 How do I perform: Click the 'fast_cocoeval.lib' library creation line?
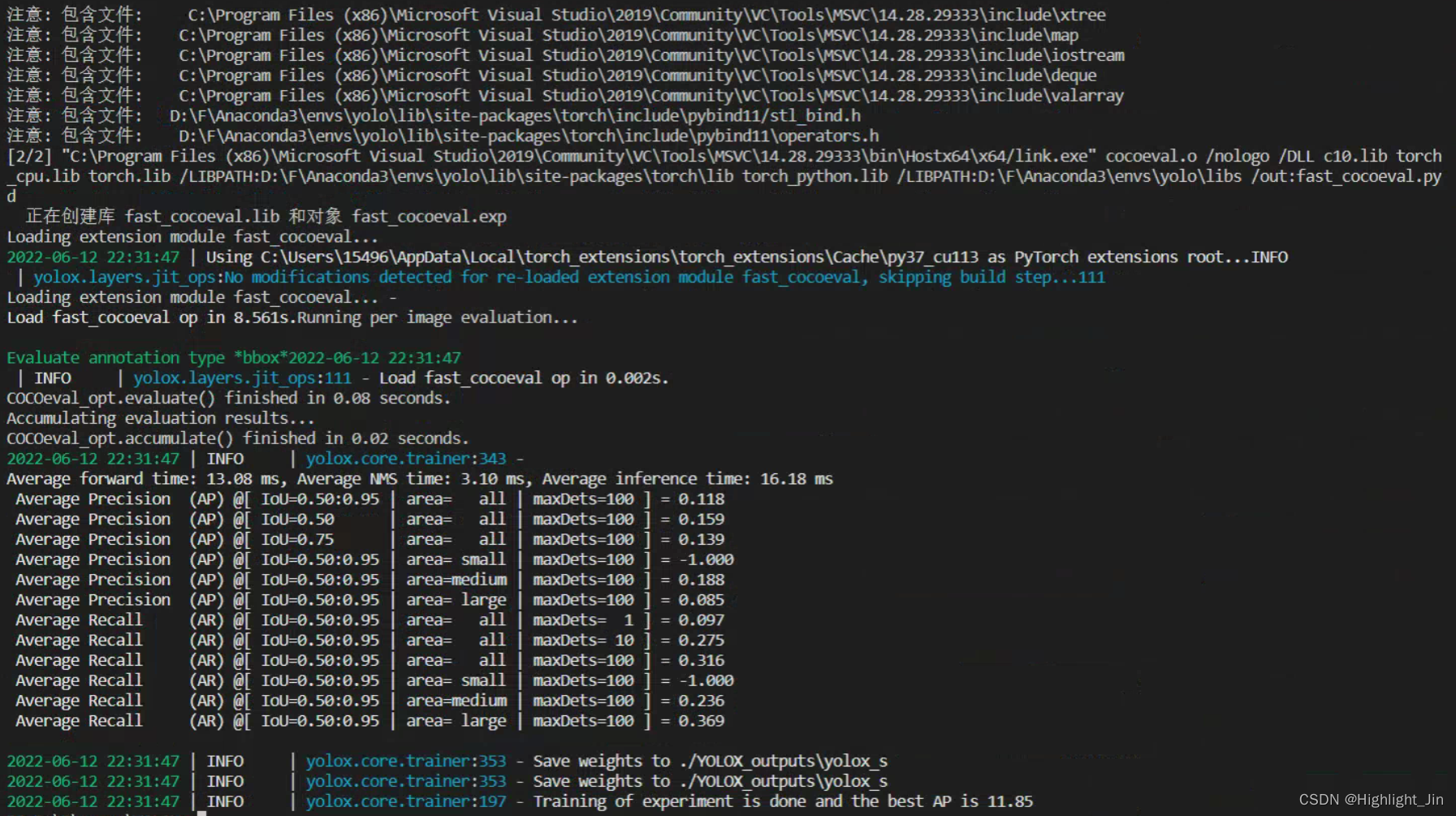pos(266,217)
